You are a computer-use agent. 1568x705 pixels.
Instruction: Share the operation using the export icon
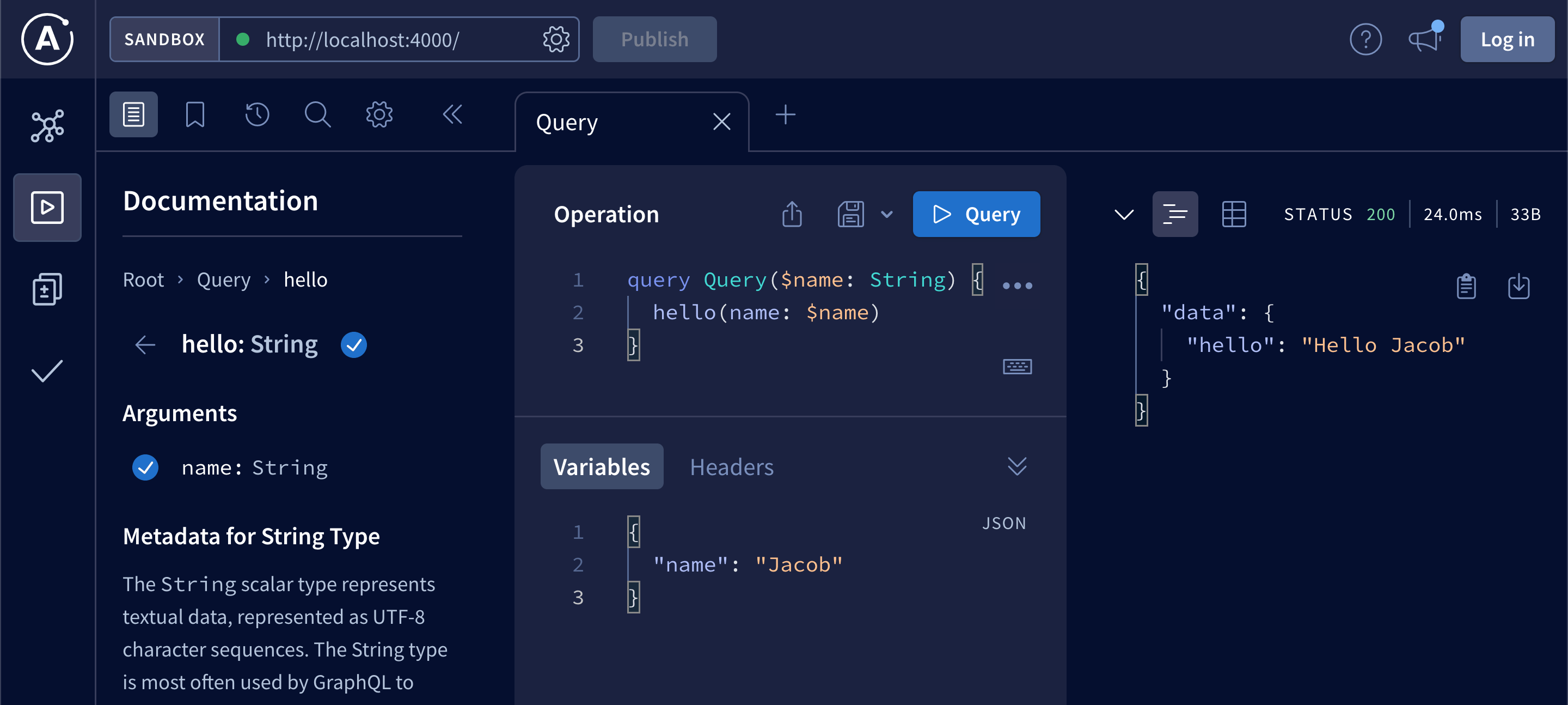pos(791,214)
